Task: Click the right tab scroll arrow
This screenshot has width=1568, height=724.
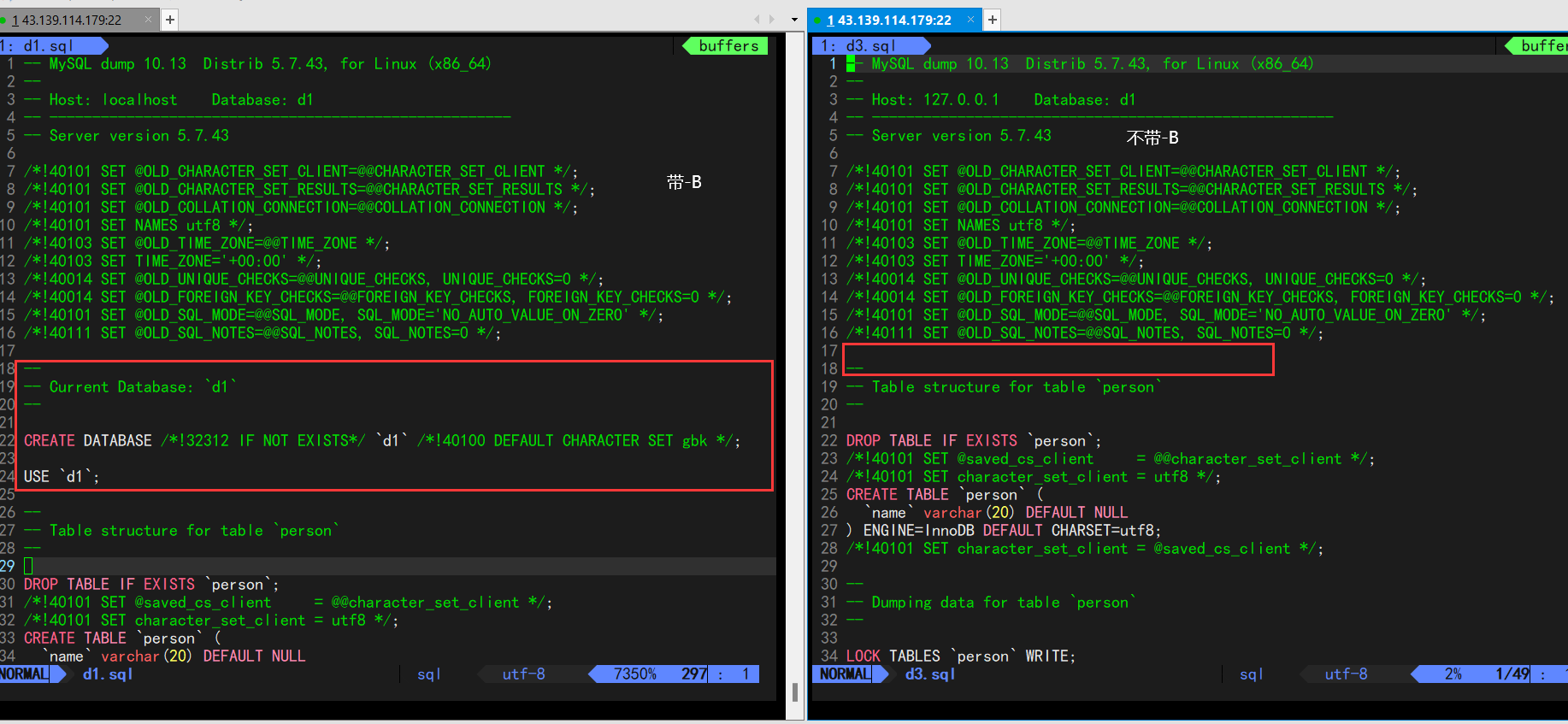Action: [x=772, y=19]
